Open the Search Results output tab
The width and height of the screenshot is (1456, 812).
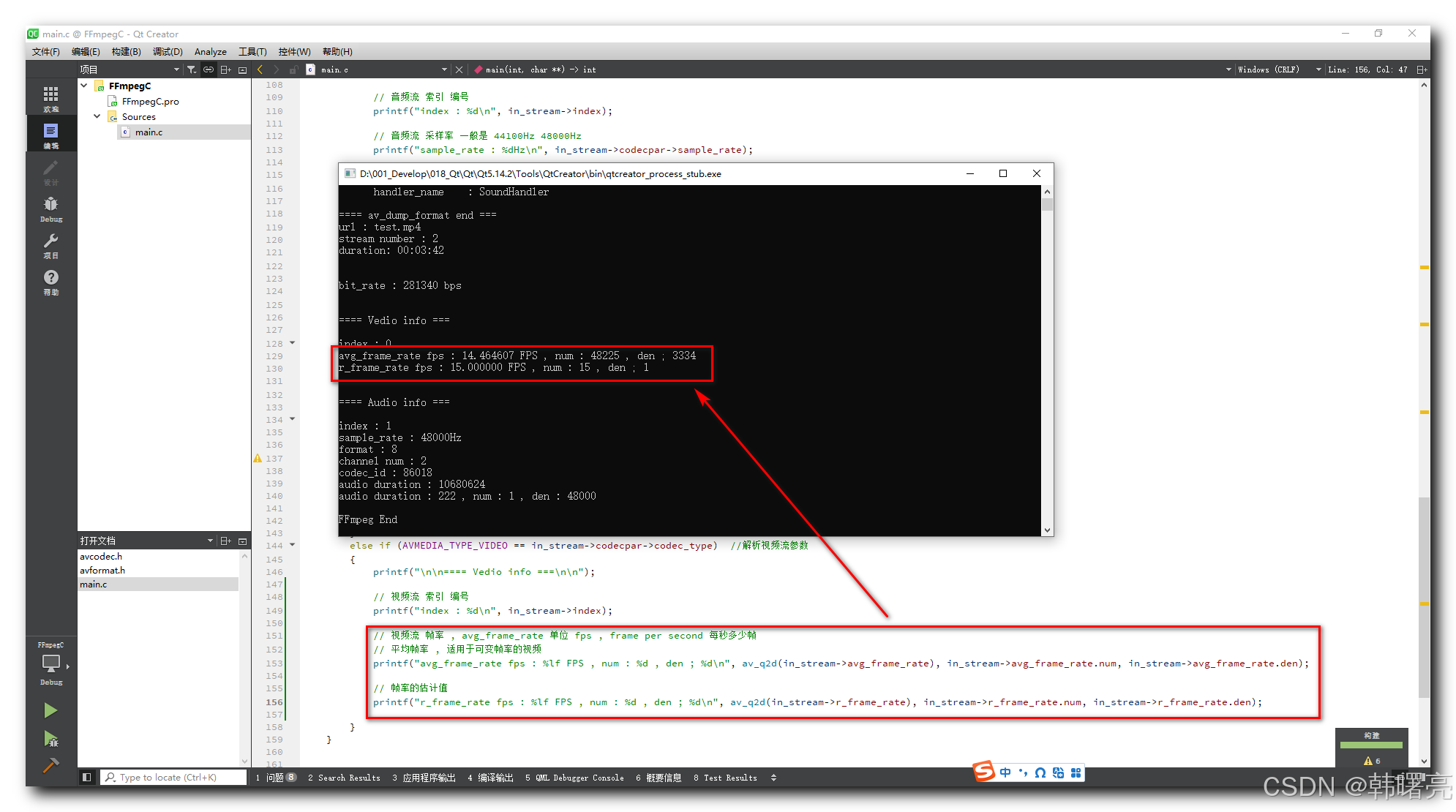coord(345,778)
